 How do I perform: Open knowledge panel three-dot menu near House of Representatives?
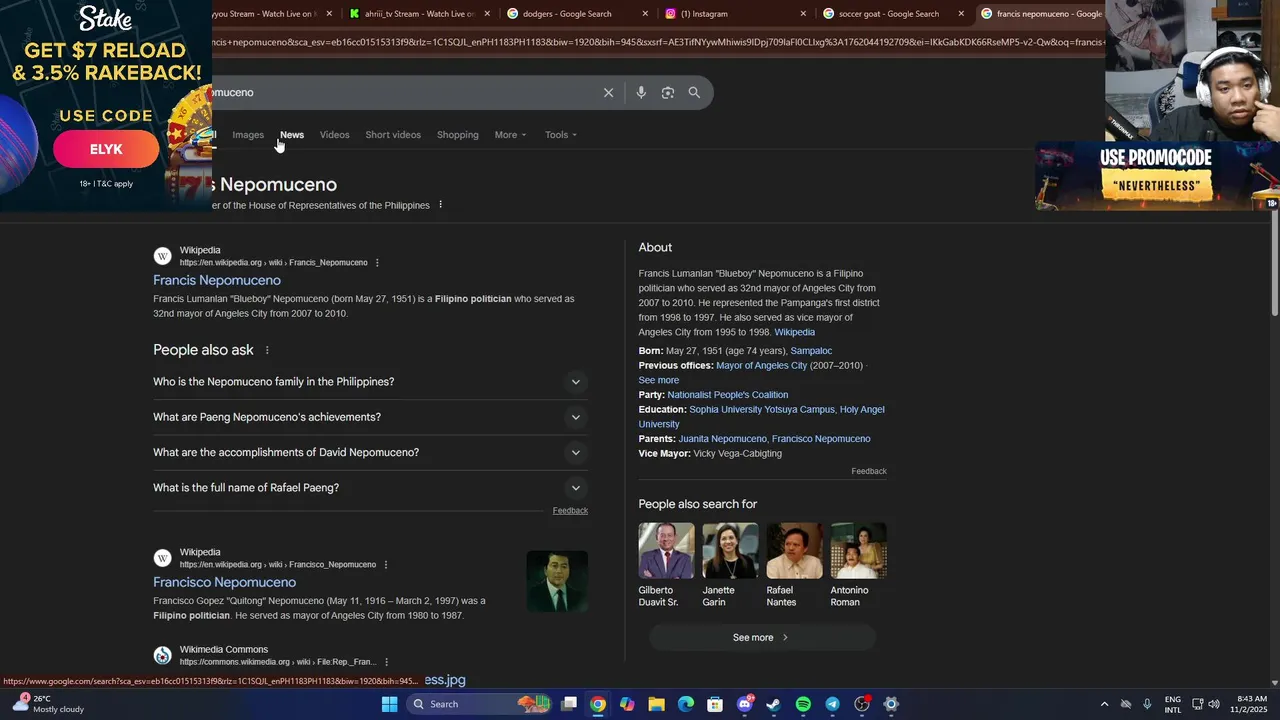pos(440,205)
